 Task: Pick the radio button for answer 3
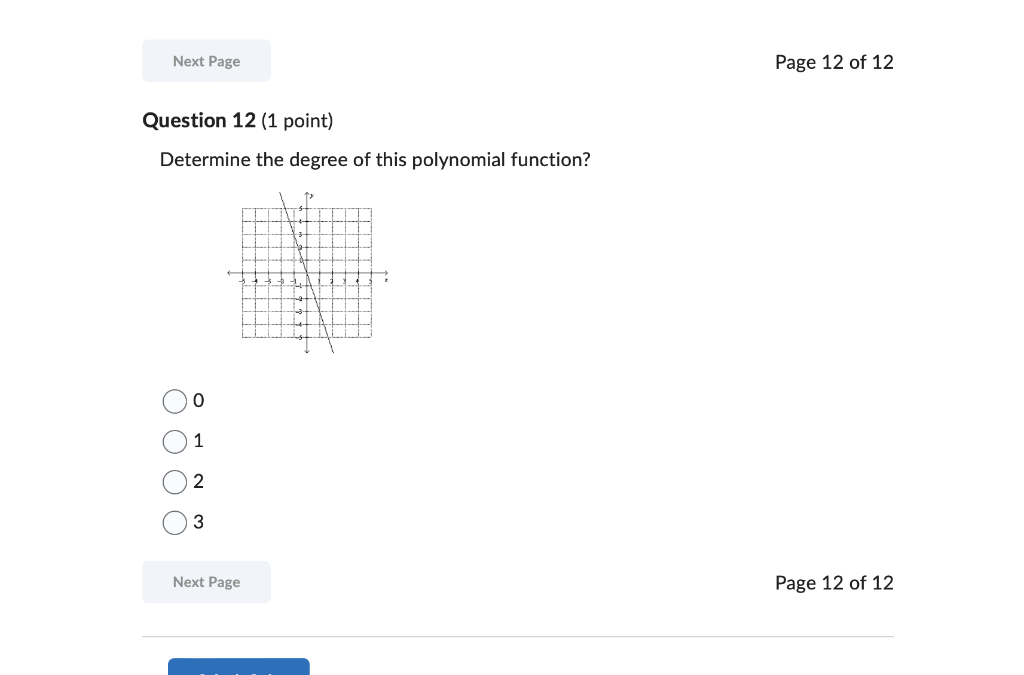(174, 523)
